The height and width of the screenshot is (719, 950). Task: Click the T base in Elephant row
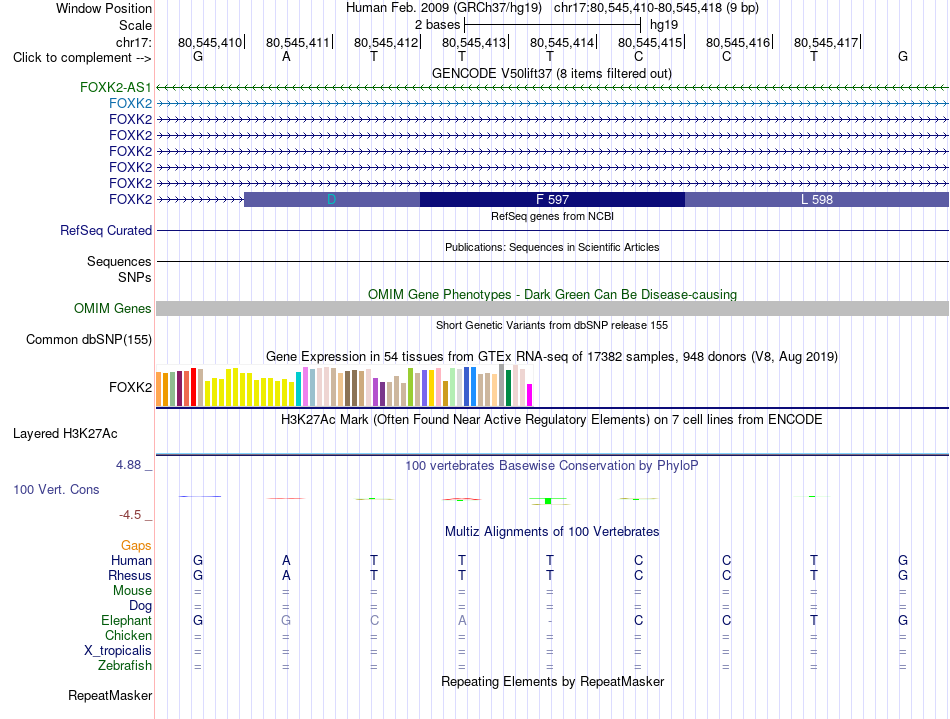(x=814, y=620)
